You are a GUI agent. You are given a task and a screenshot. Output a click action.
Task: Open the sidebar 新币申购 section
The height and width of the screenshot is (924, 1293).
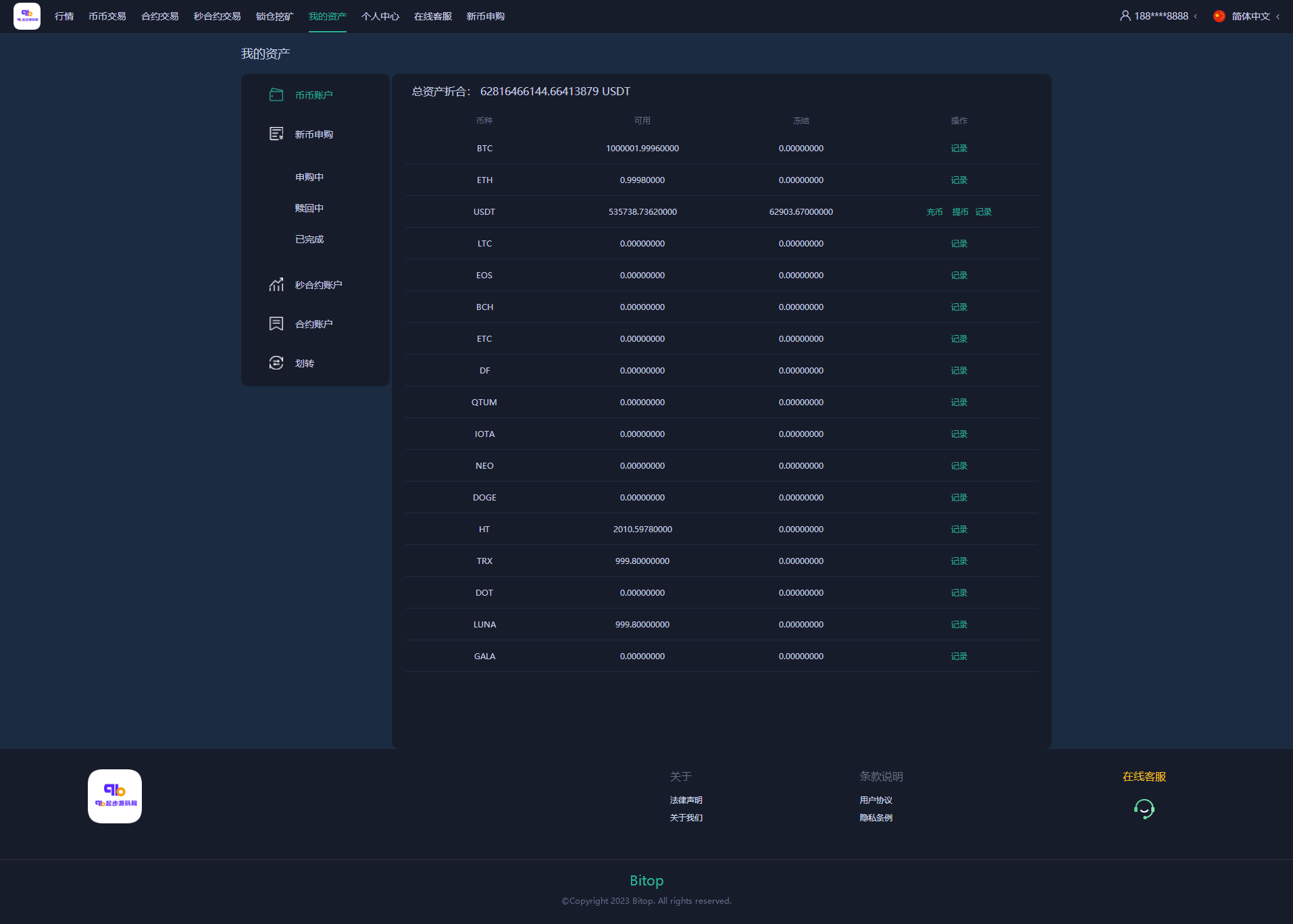314,134
